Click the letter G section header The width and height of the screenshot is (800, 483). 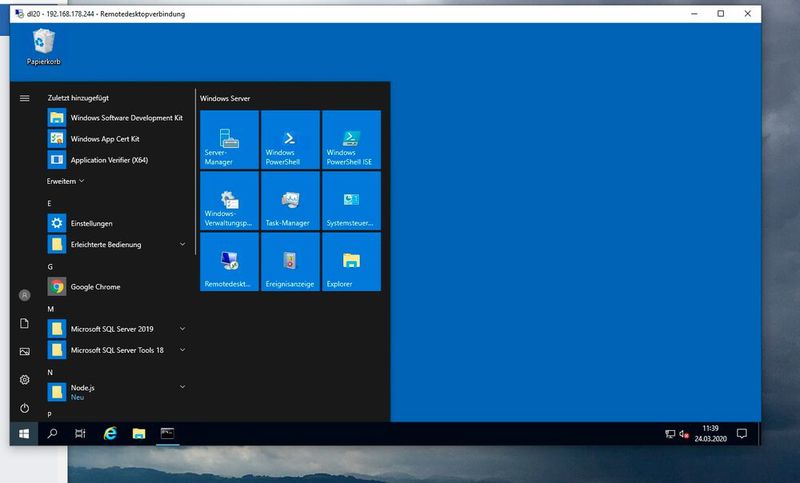click(50, 266)
